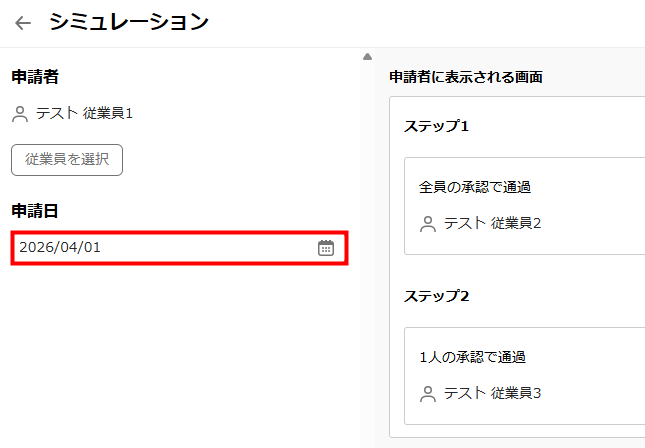Screen dimensions: 645x448
Task: Click the シミュレーション page title
Action: point(129,22)
